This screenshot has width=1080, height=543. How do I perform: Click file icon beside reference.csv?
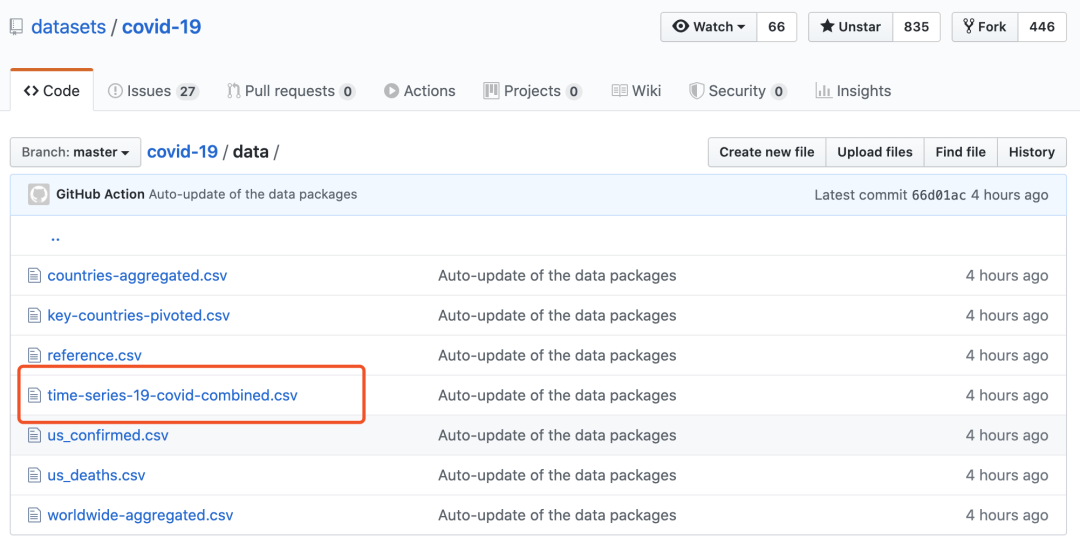click(x=34, y=356)
